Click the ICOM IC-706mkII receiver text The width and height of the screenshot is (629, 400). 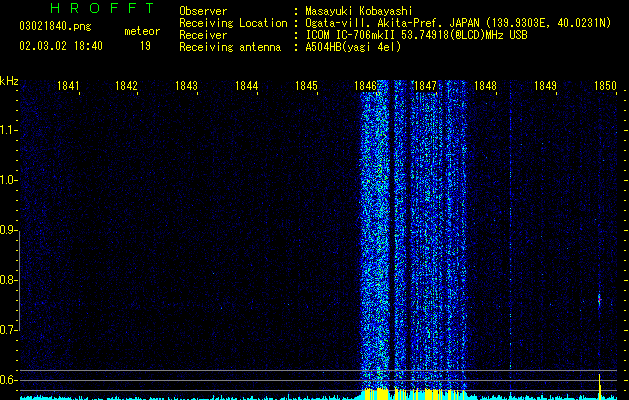tap(416, 35)
